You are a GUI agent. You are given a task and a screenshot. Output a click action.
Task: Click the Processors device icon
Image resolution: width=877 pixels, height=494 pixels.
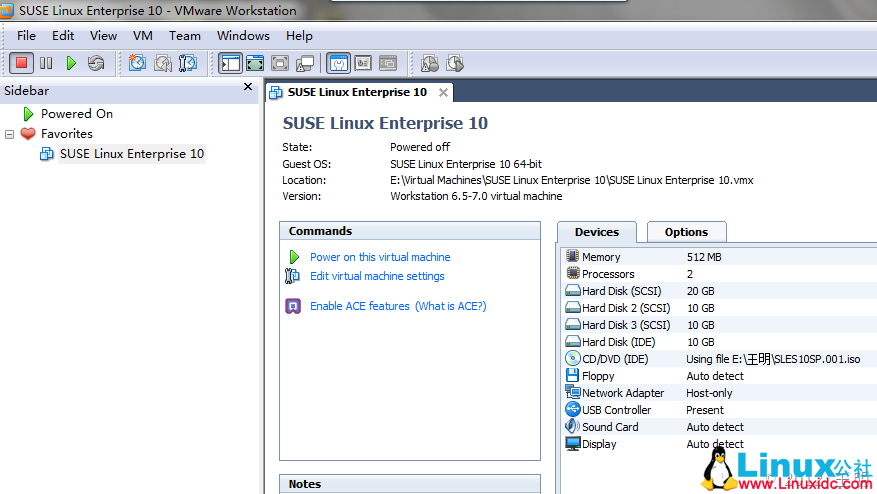pyautogui.click(x=573, y=273)
